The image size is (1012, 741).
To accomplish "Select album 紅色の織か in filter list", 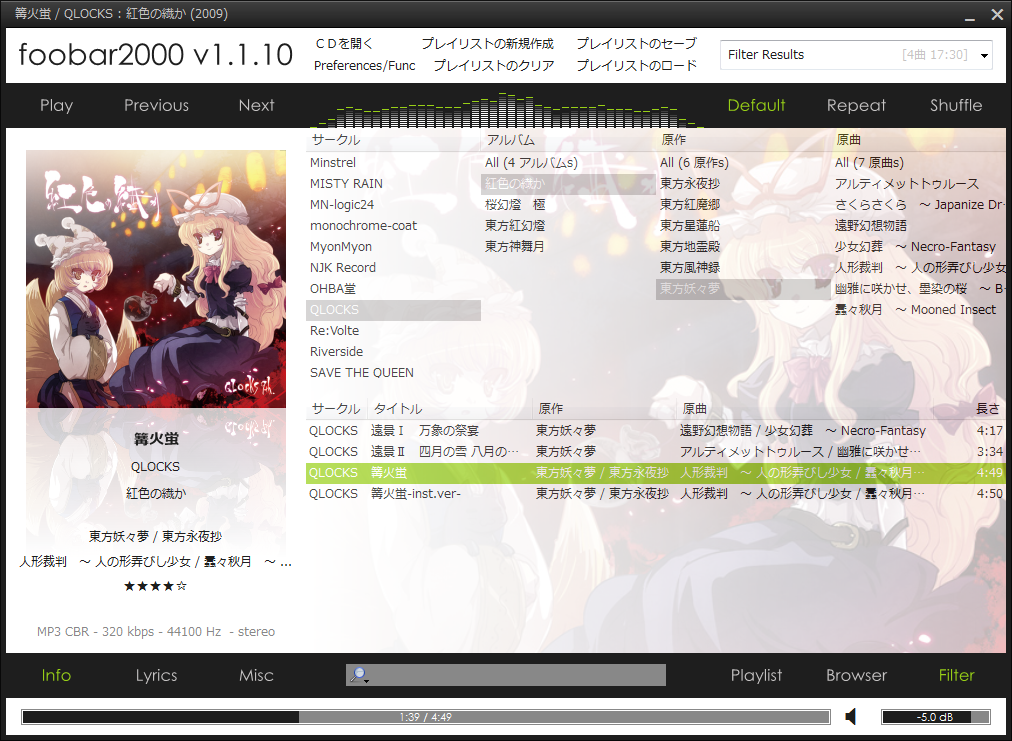I will 568,184.
